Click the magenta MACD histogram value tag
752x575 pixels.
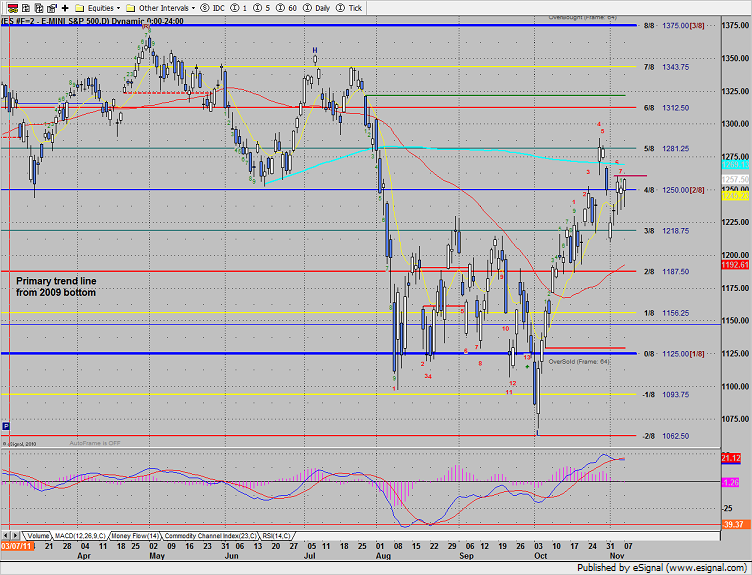(730, 482)
